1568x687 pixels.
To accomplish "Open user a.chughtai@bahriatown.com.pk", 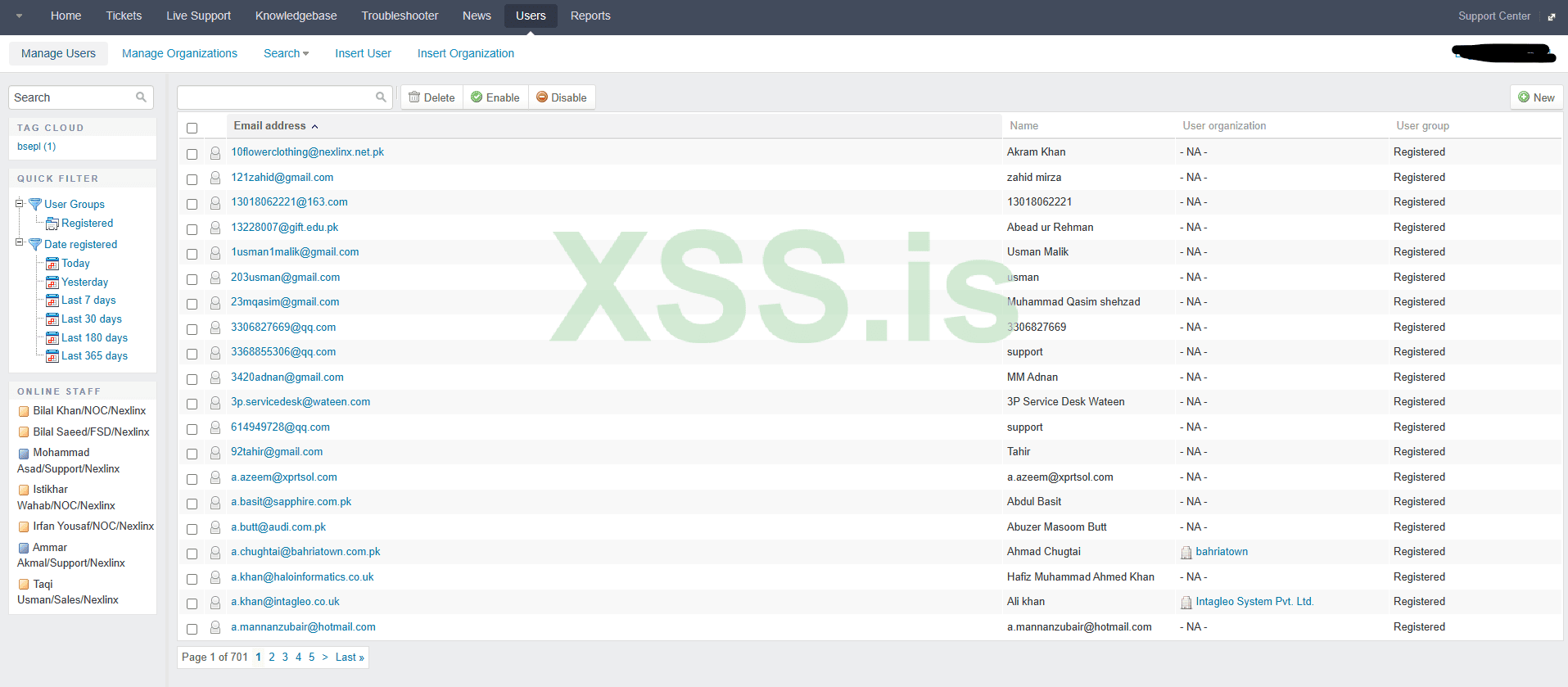I will coord(305,552).
